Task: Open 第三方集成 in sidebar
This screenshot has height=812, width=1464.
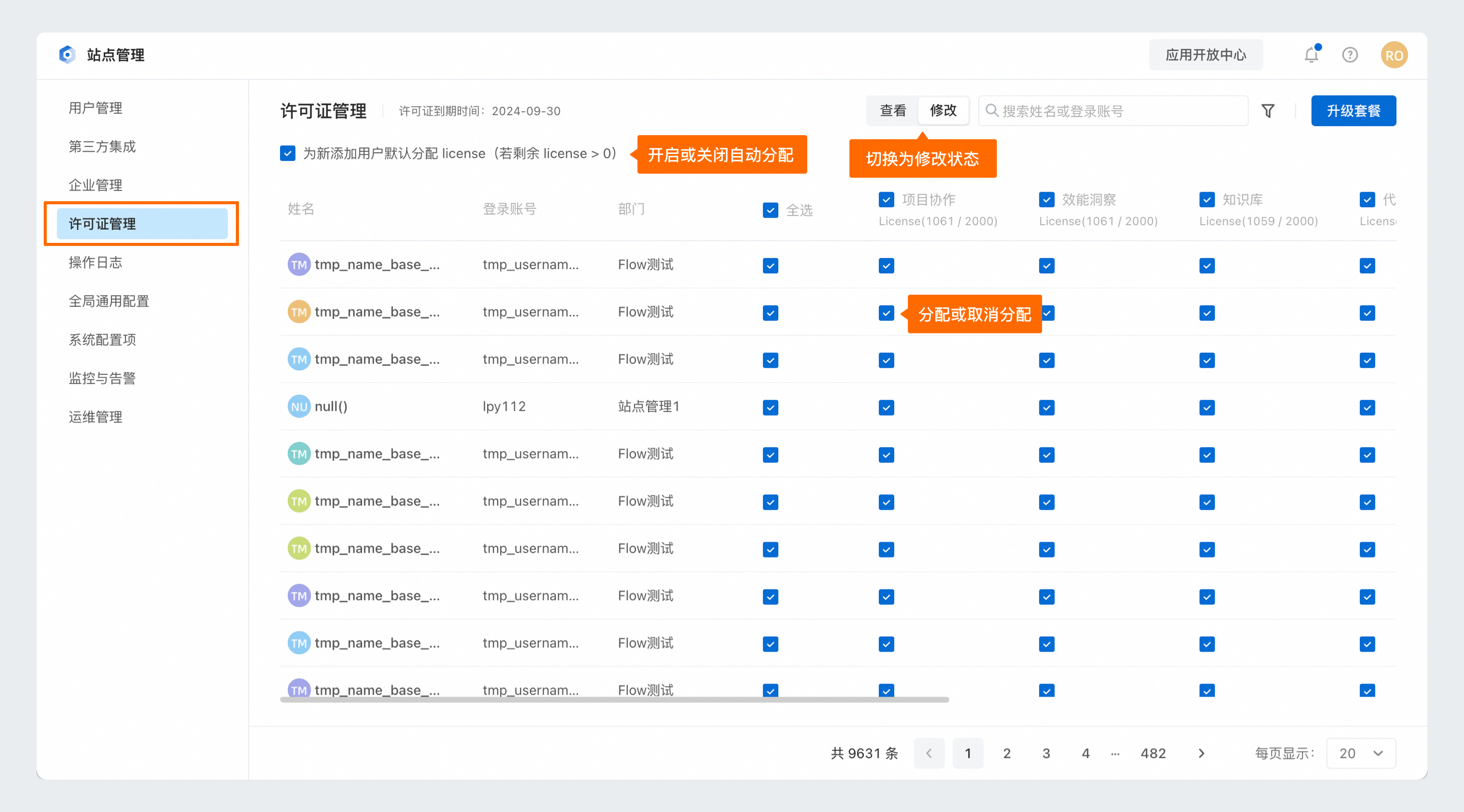Action: pos(102,147)
